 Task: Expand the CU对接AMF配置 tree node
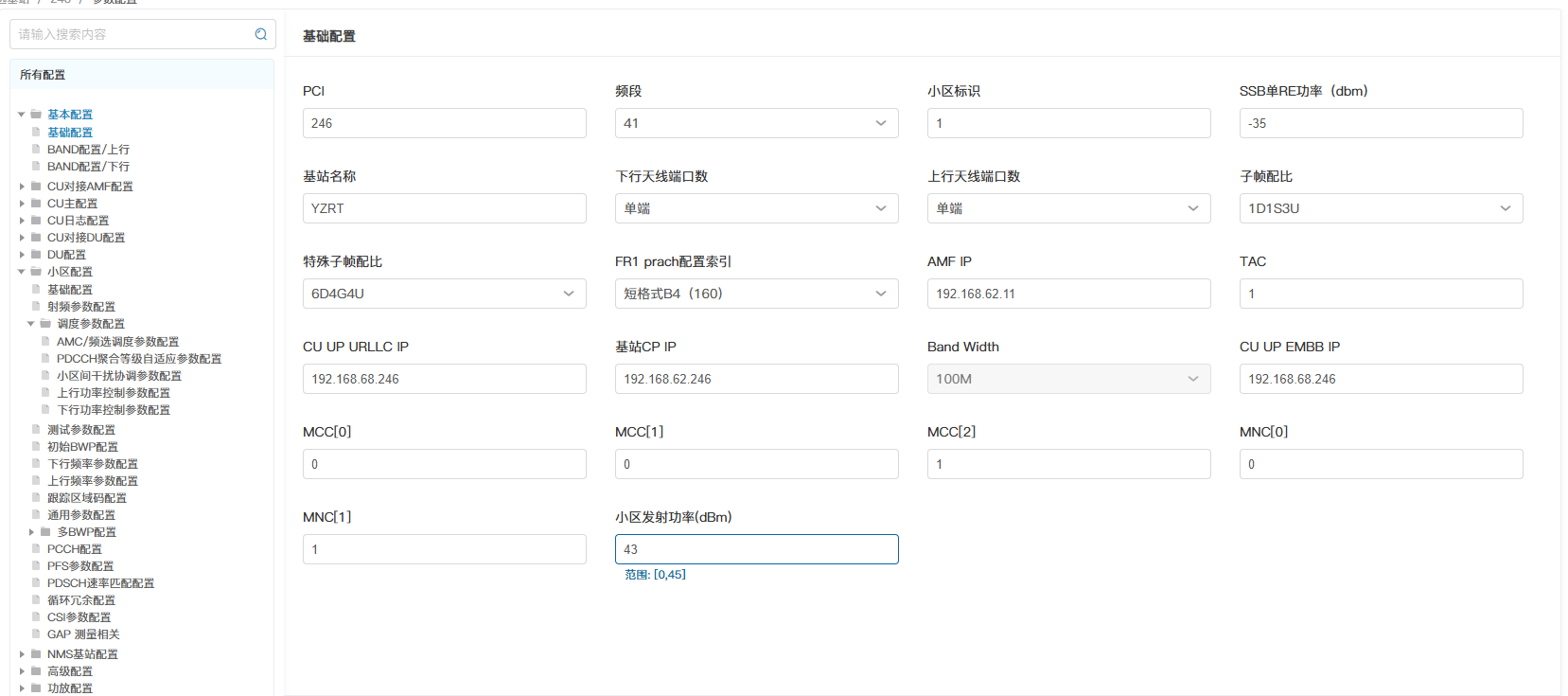pyautogui.click(x=22, y=187)
